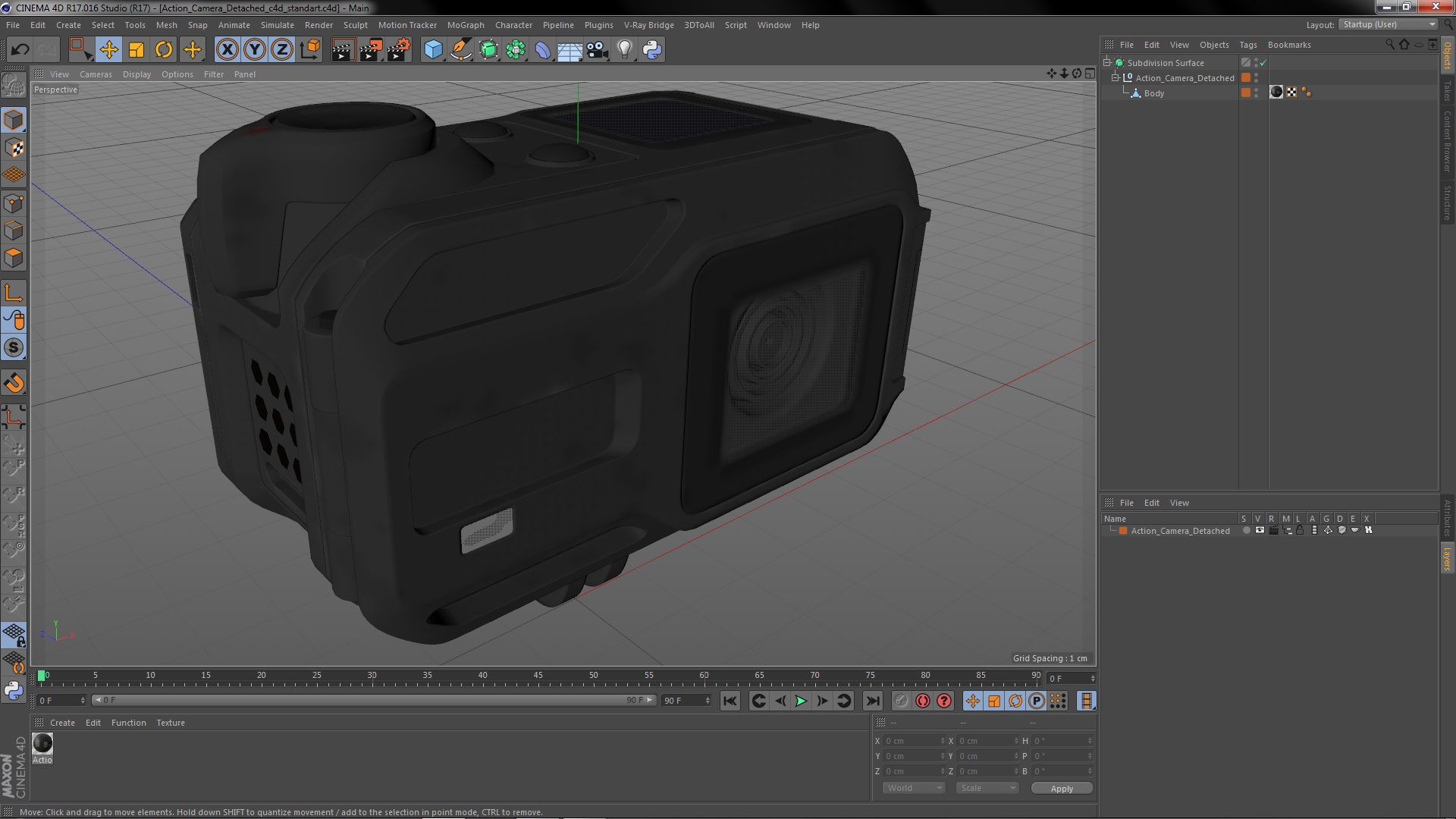
Task: Open the MoGraph array green icon
Action: pos(516,50)
